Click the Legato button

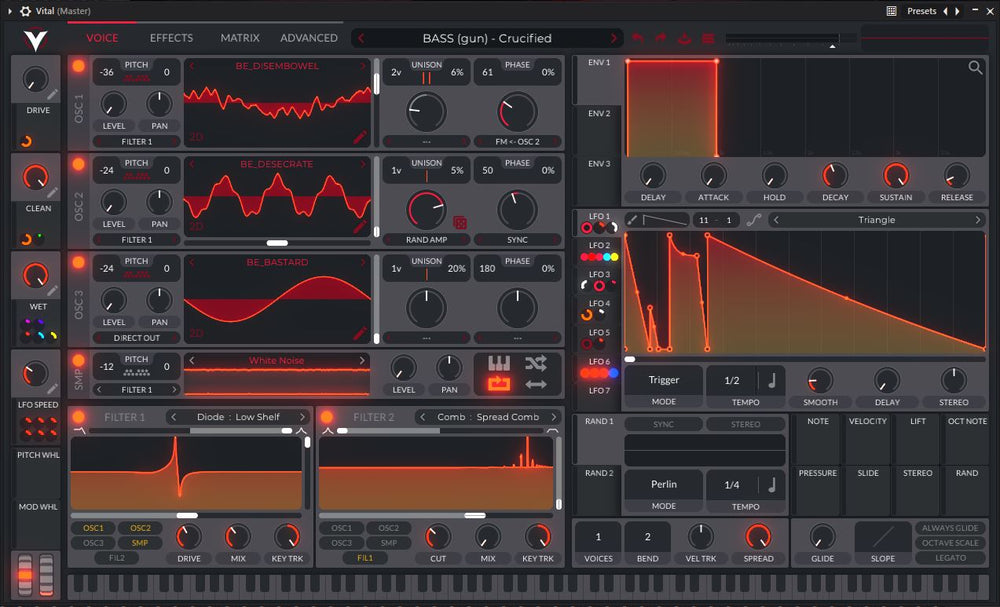[x=950, y=558]
